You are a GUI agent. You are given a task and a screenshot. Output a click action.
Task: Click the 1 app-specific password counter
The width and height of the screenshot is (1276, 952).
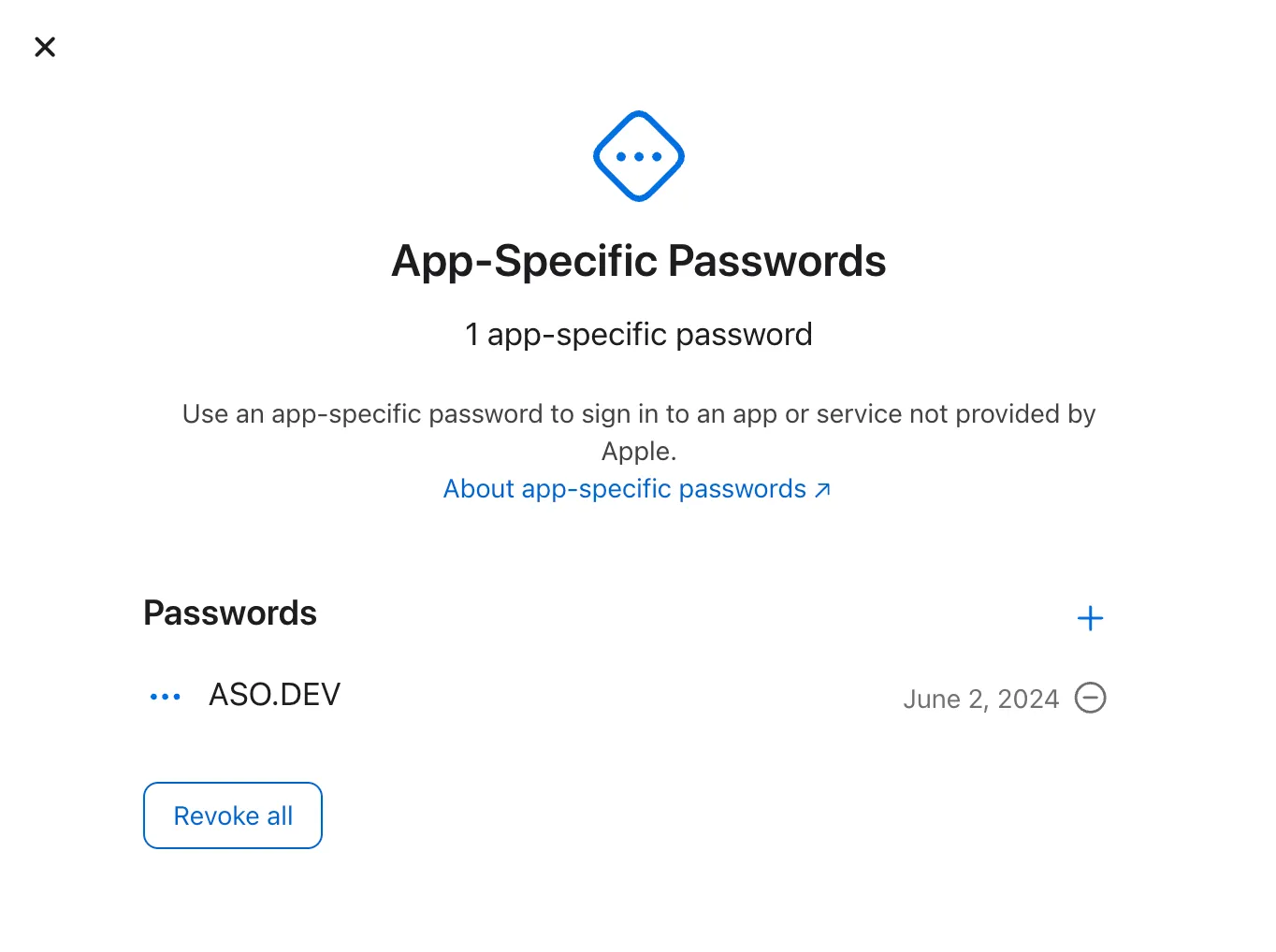tap(638, 334)
